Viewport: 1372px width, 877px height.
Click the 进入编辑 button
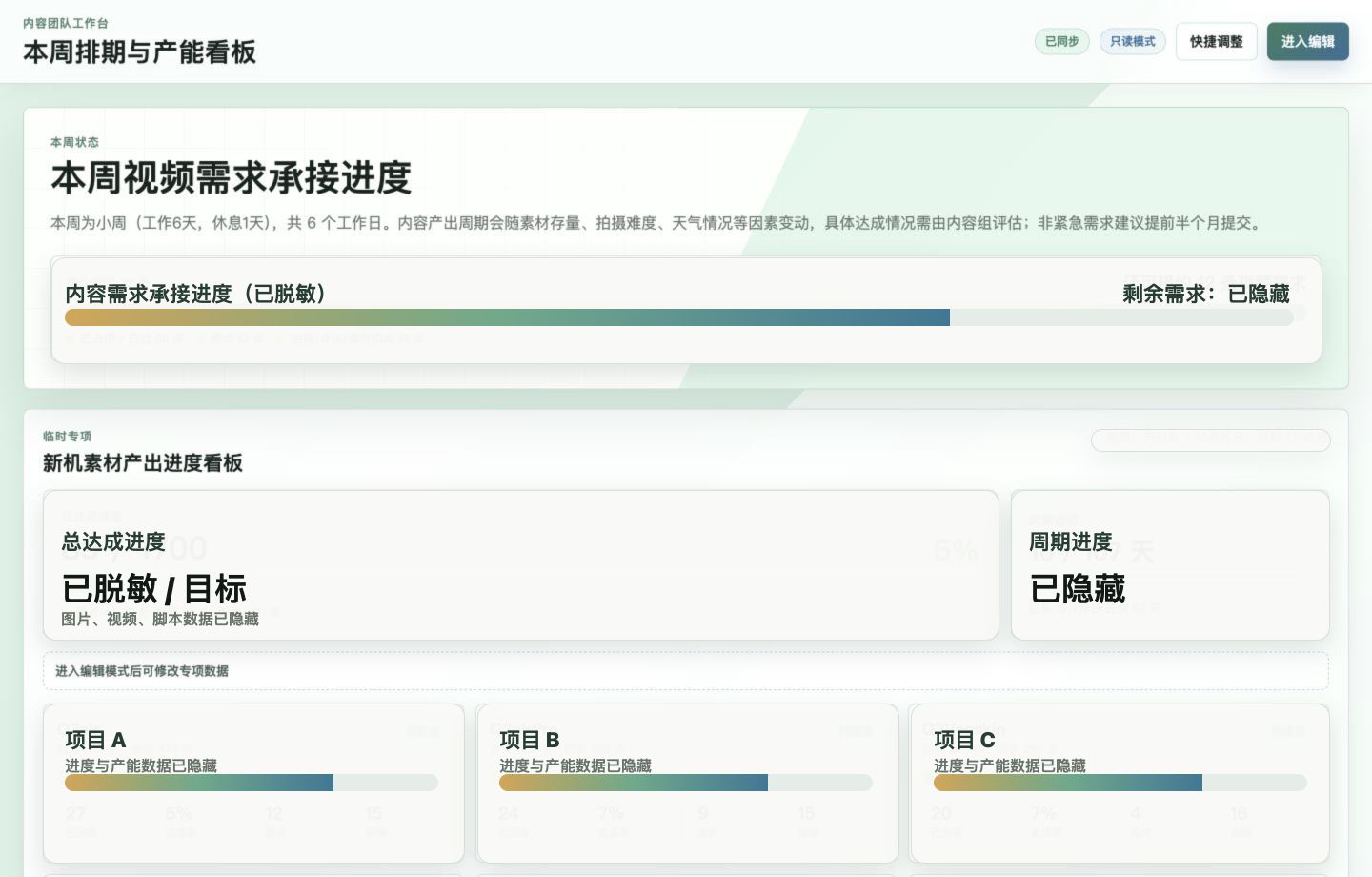coord(1307,41)
